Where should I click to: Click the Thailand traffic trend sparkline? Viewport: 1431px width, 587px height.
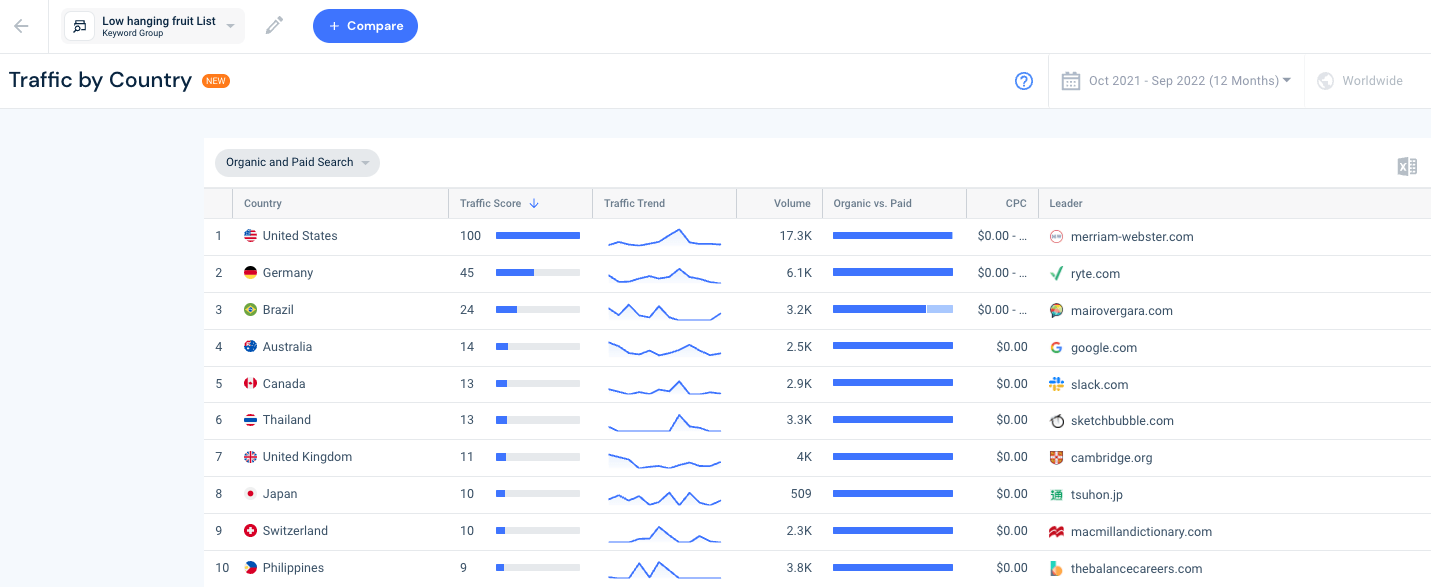click(664, 422)
